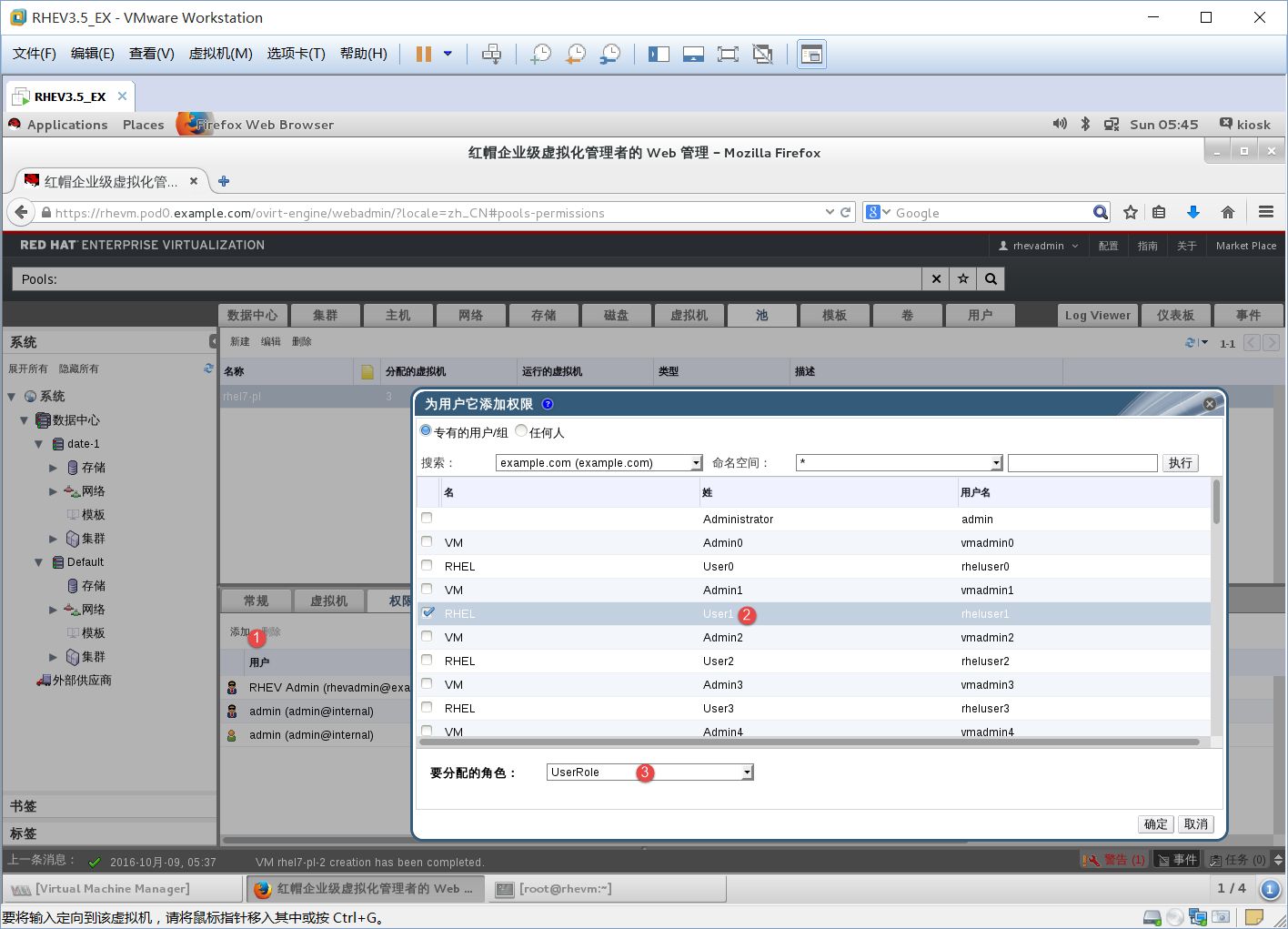The width and height of the screenshot is (1288, 929).
Task: Open the Log Viewer tab
Action: tap(1097, 315)
